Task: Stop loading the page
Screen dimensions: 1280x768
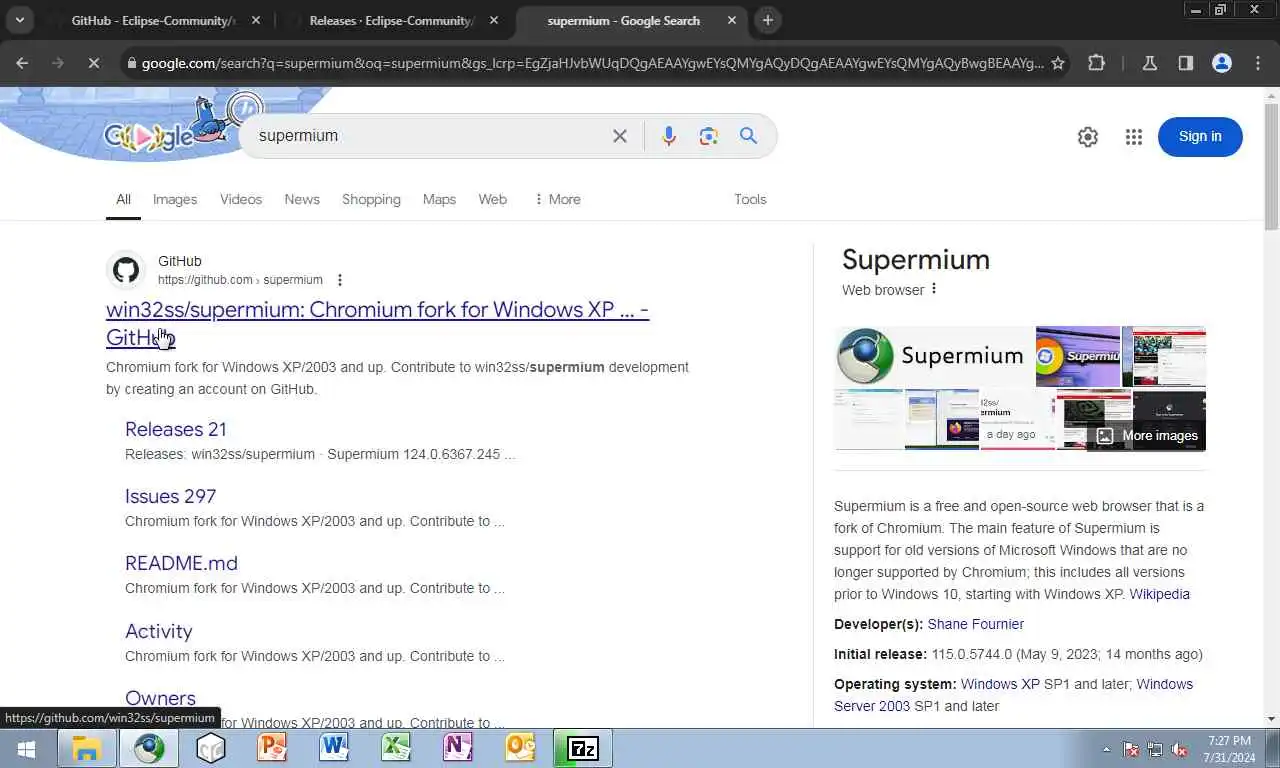Action: click(93, 63)
